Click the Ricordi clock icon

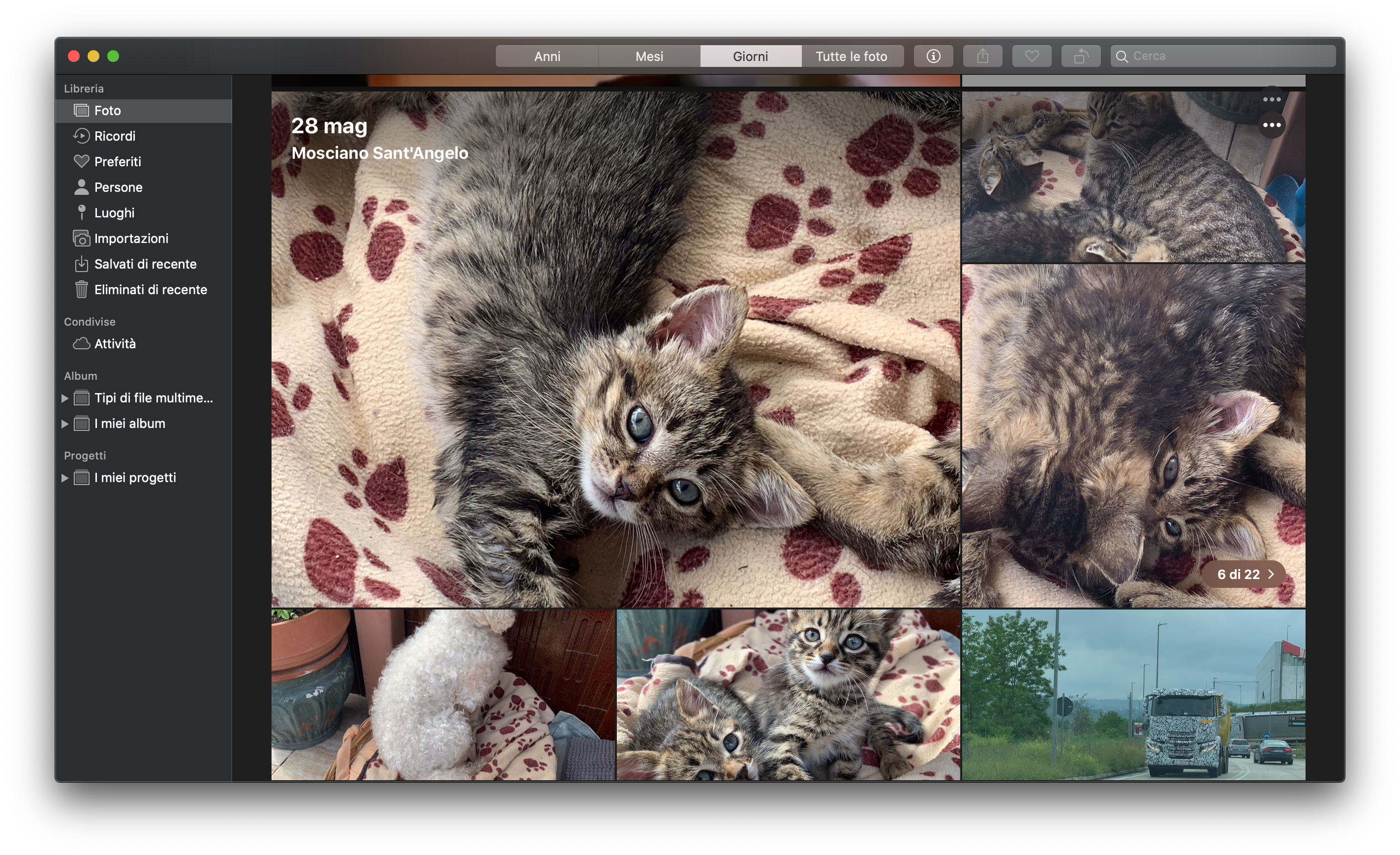coord(81,136)
